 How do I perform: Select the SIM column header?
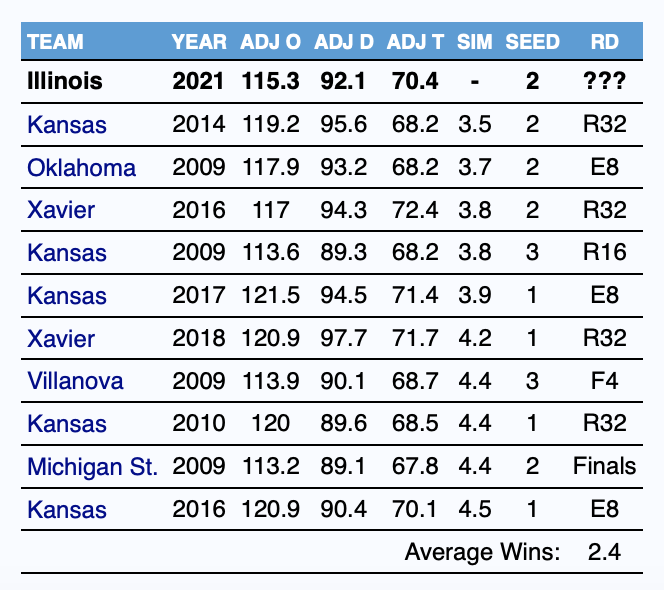(x=474, y=42)
